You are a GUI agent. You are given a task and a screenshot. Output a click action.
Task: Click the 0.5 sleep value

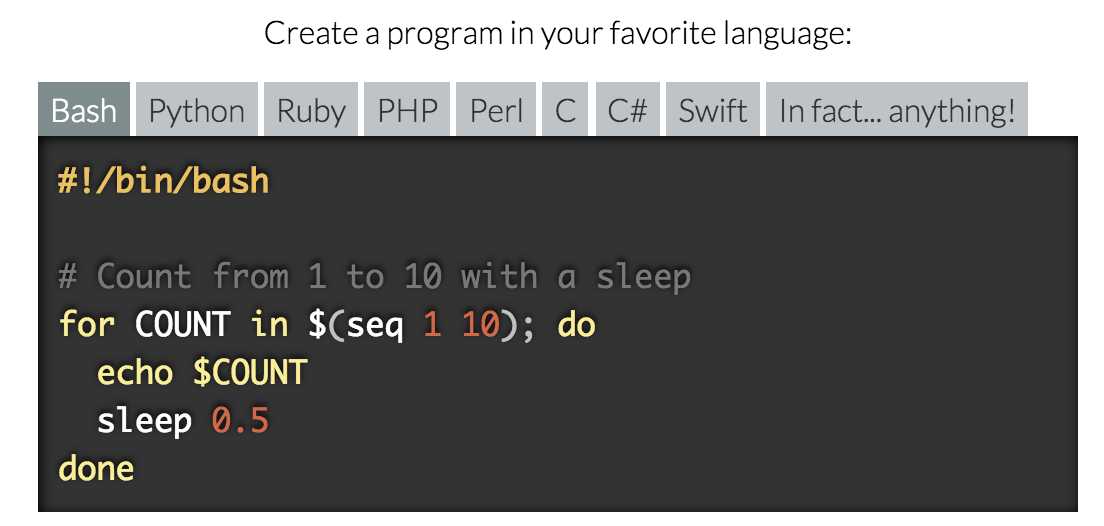click(240, 420)
